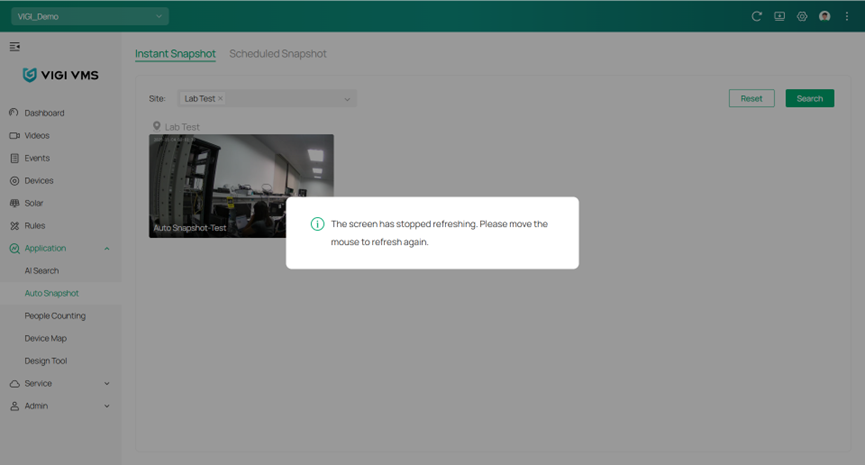The height and width of the screenshot is (465, 865).
Task: Click the Devices circle icon
Action: click(x=14, y=180)
